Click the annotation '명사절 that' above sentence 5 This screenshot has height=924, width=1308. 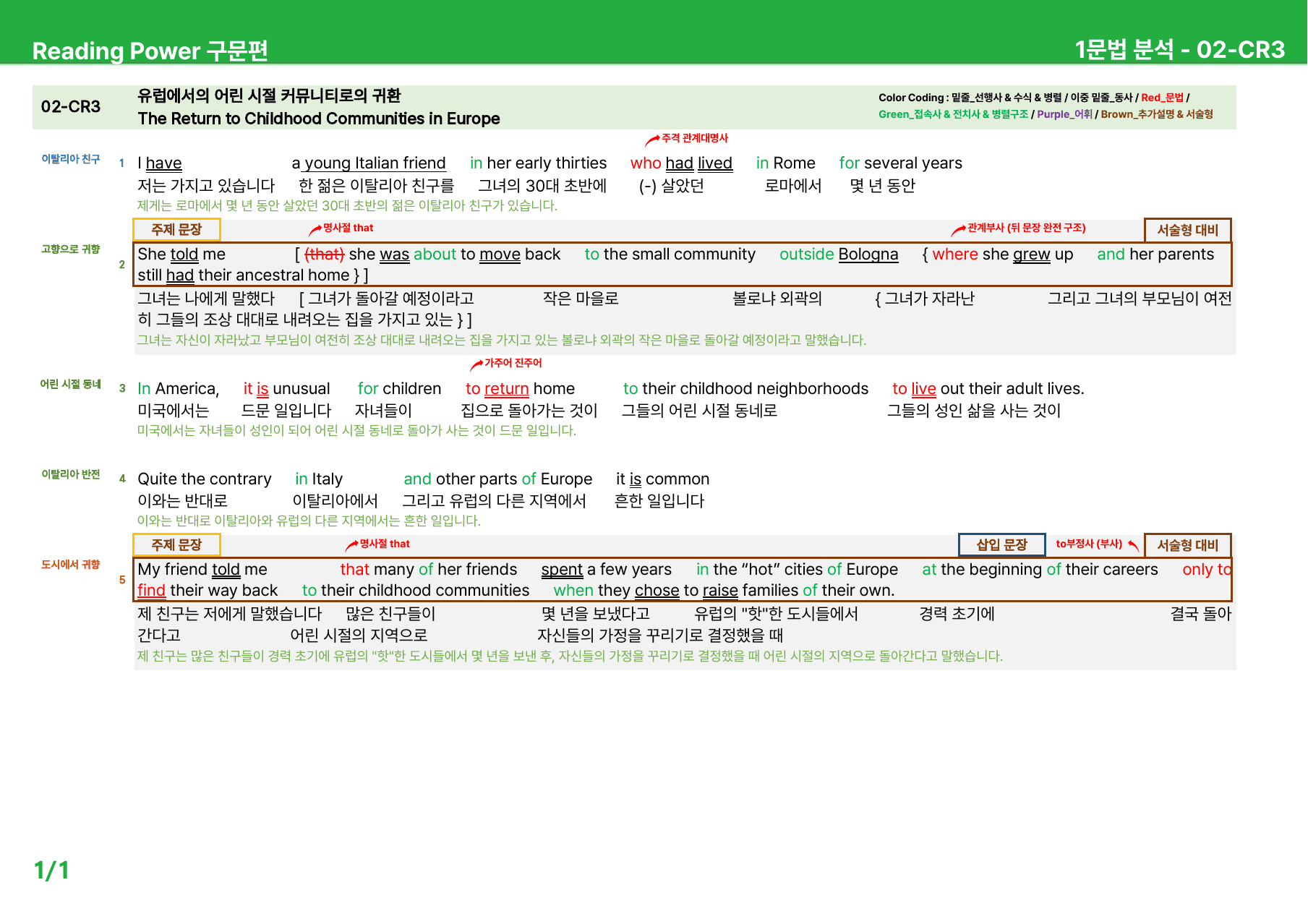(x=385, y=544)
